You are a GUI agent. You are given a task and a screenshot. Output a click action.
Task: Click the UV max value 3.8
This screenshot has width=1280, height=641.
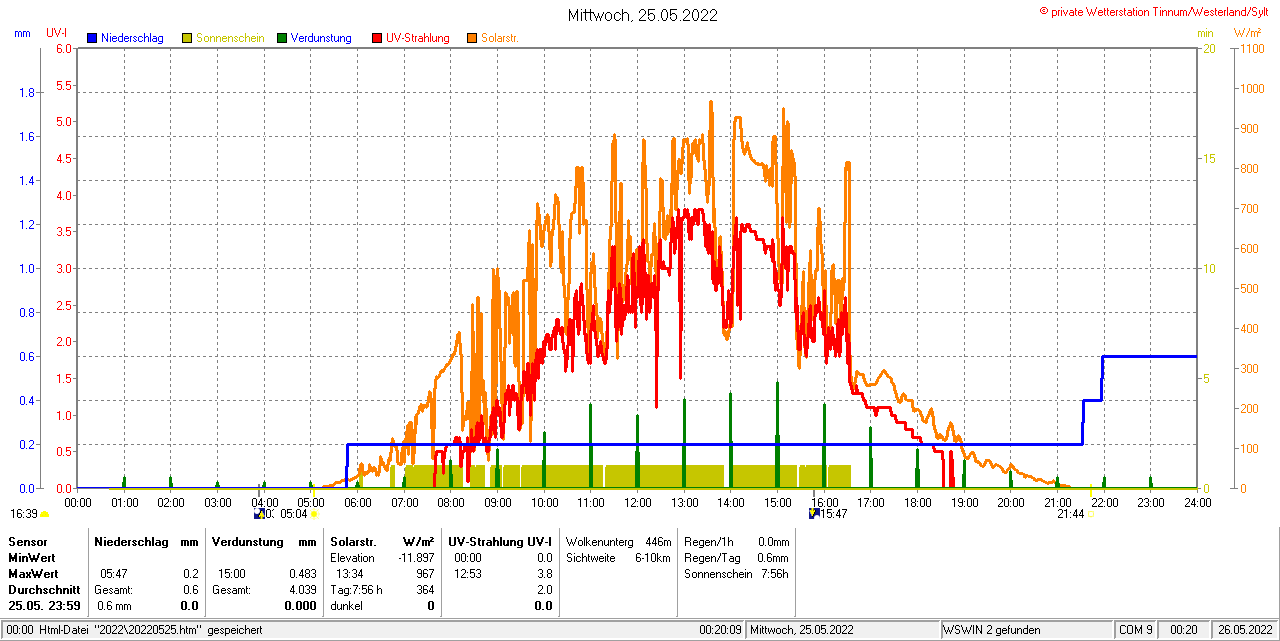544,574
